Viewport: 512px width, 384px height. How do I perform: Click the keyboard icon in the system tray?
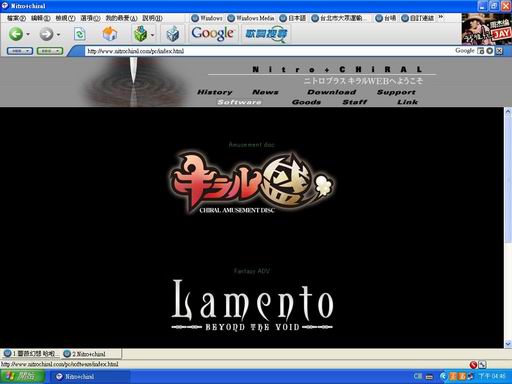tap(430, 377)
